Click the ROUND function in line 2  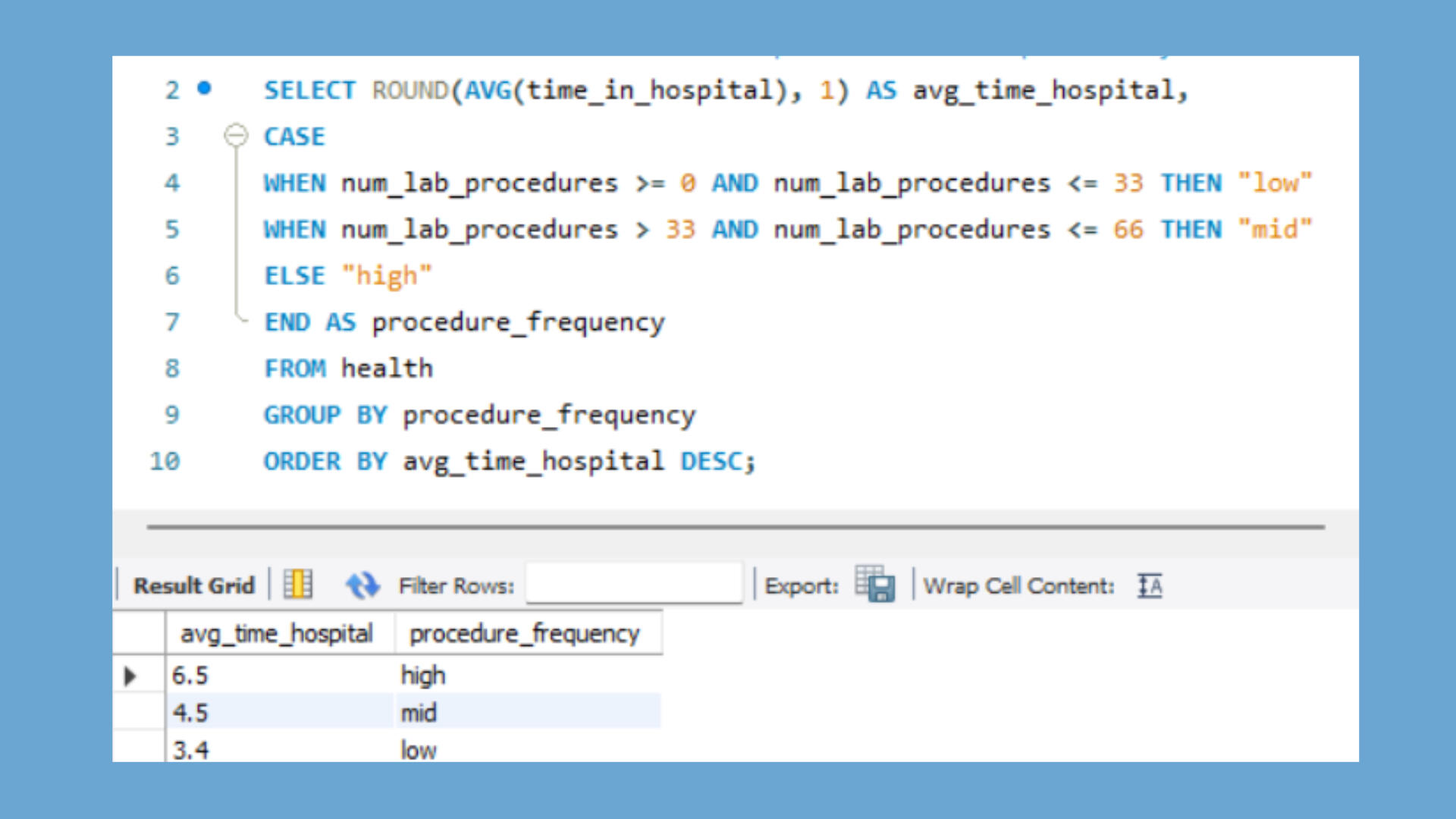point(410,90)
